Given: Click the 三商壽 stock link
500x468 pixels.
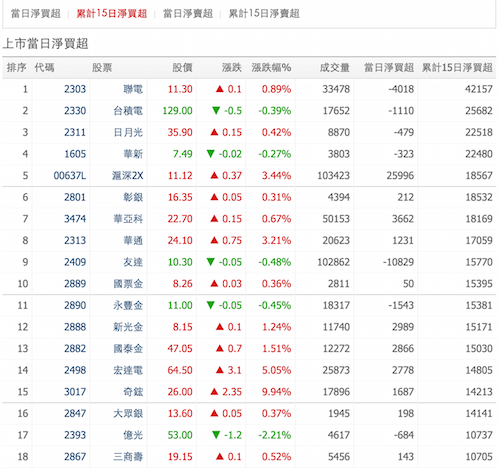Looking at the screenshot, I should click(128, 457).
